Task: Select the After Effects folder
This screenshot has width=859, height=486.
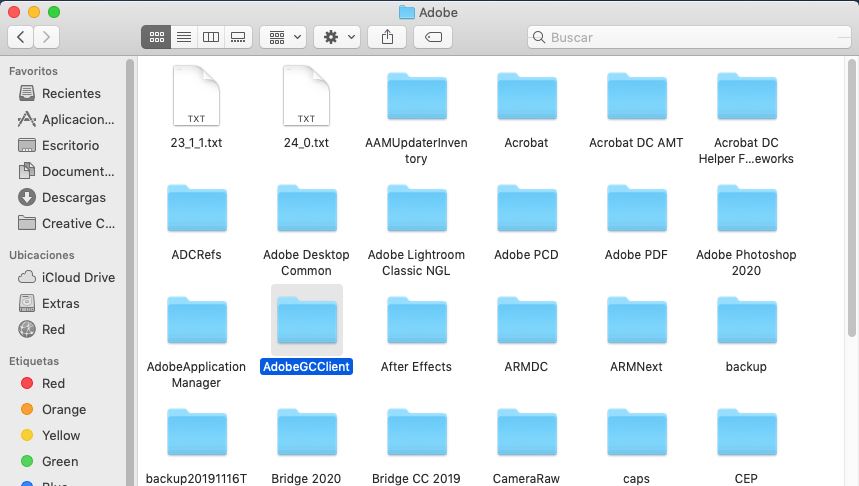Action: (416, 321)
